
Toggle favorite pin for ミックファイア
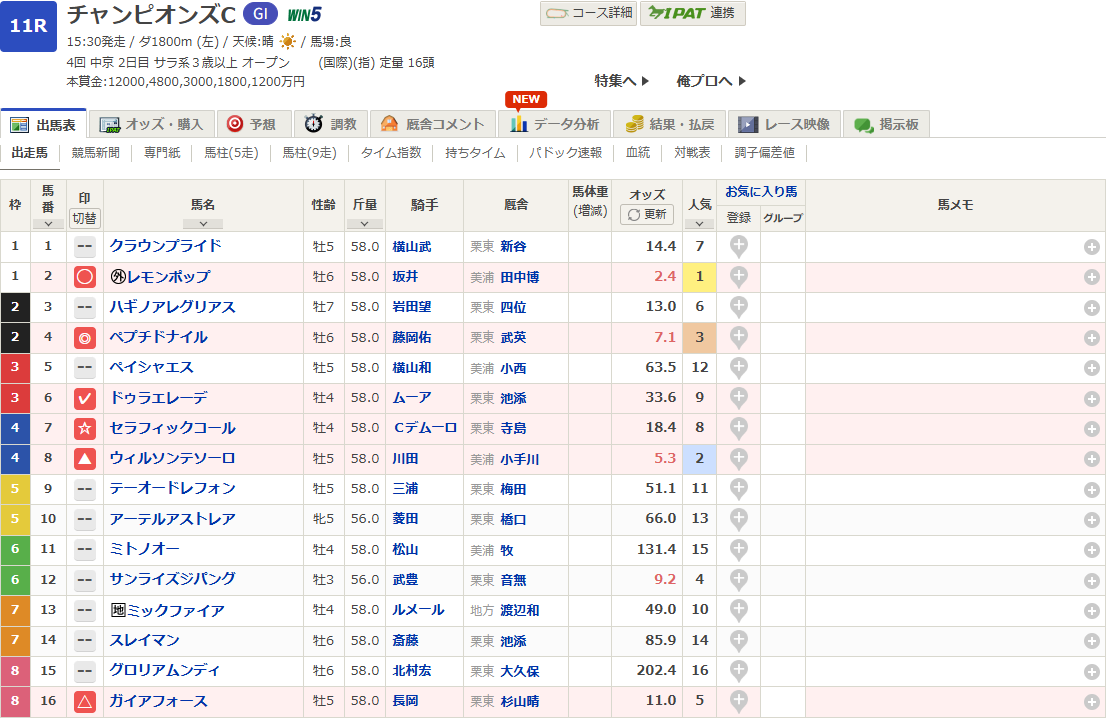point(738,610)
